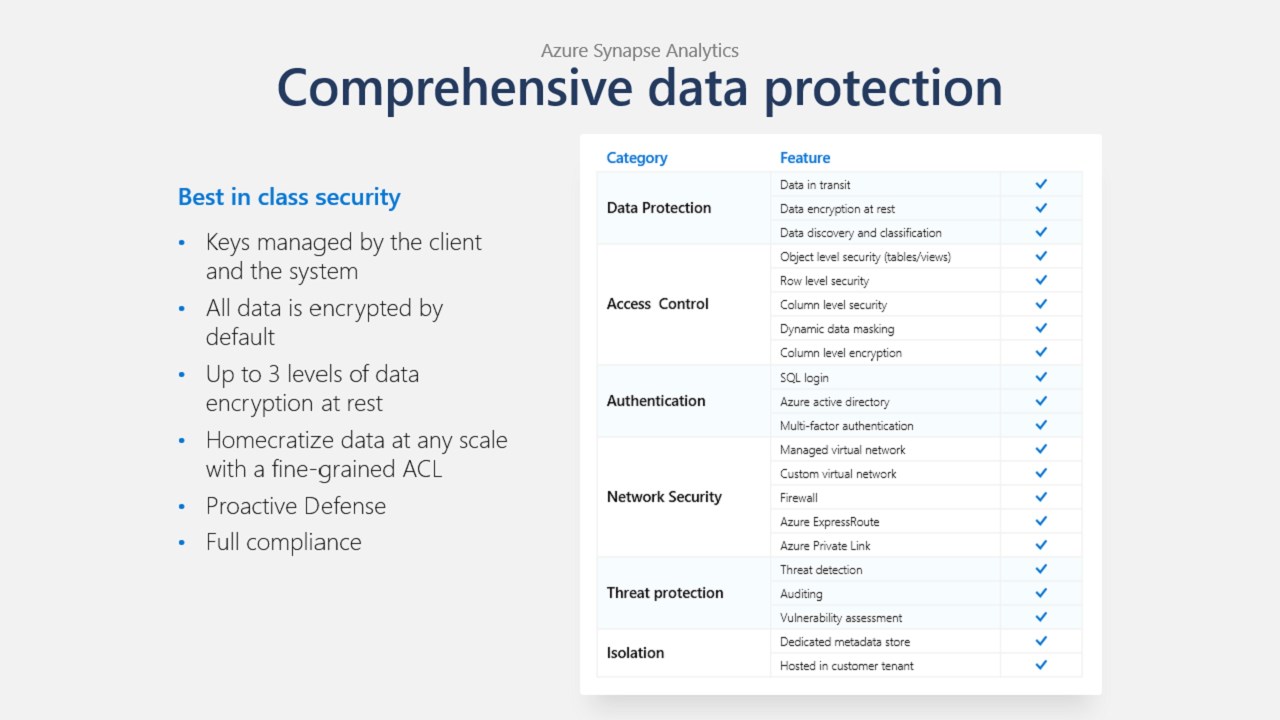Select the Data Protection category cell

659,208
